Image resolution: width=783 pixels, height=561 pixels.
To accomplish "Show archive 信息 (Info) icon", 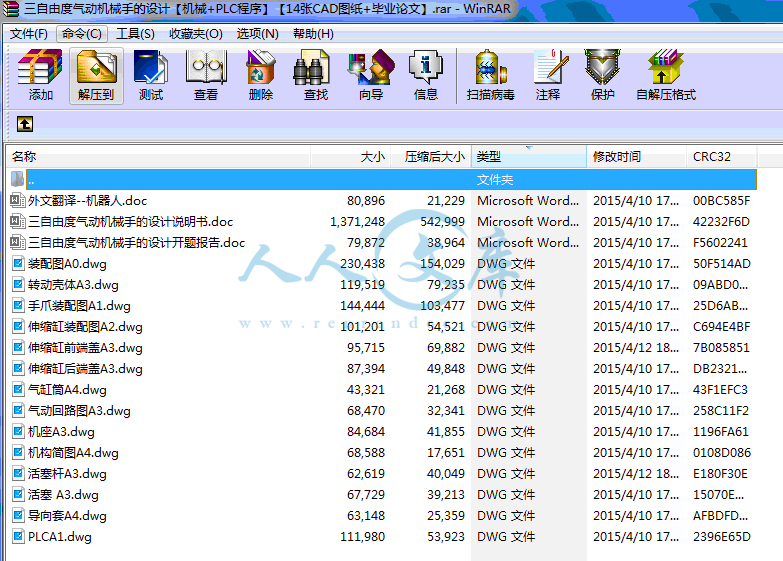I will click(425, 67).
